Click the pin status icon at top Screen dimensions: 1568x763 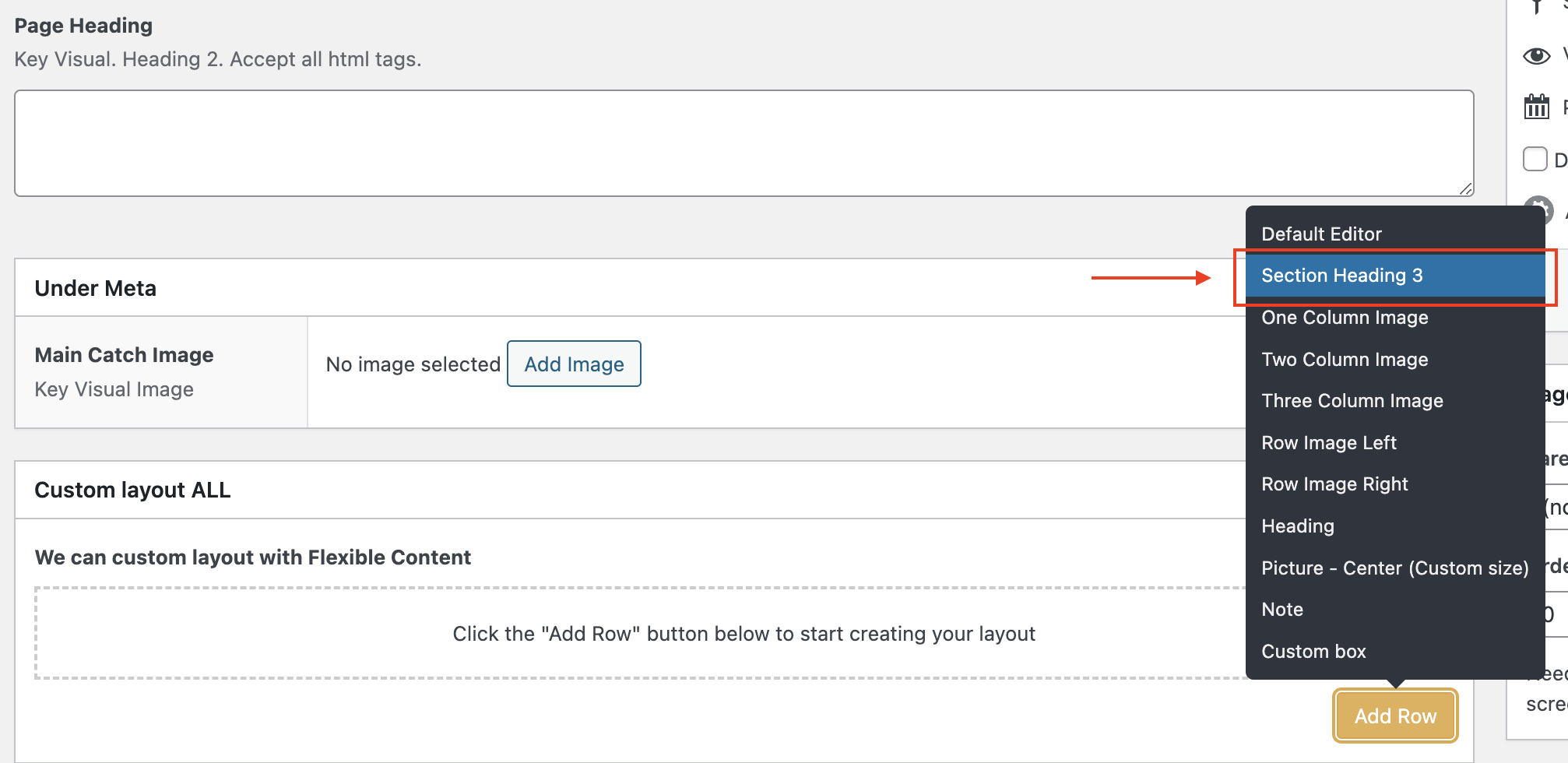pos(1536,8)
